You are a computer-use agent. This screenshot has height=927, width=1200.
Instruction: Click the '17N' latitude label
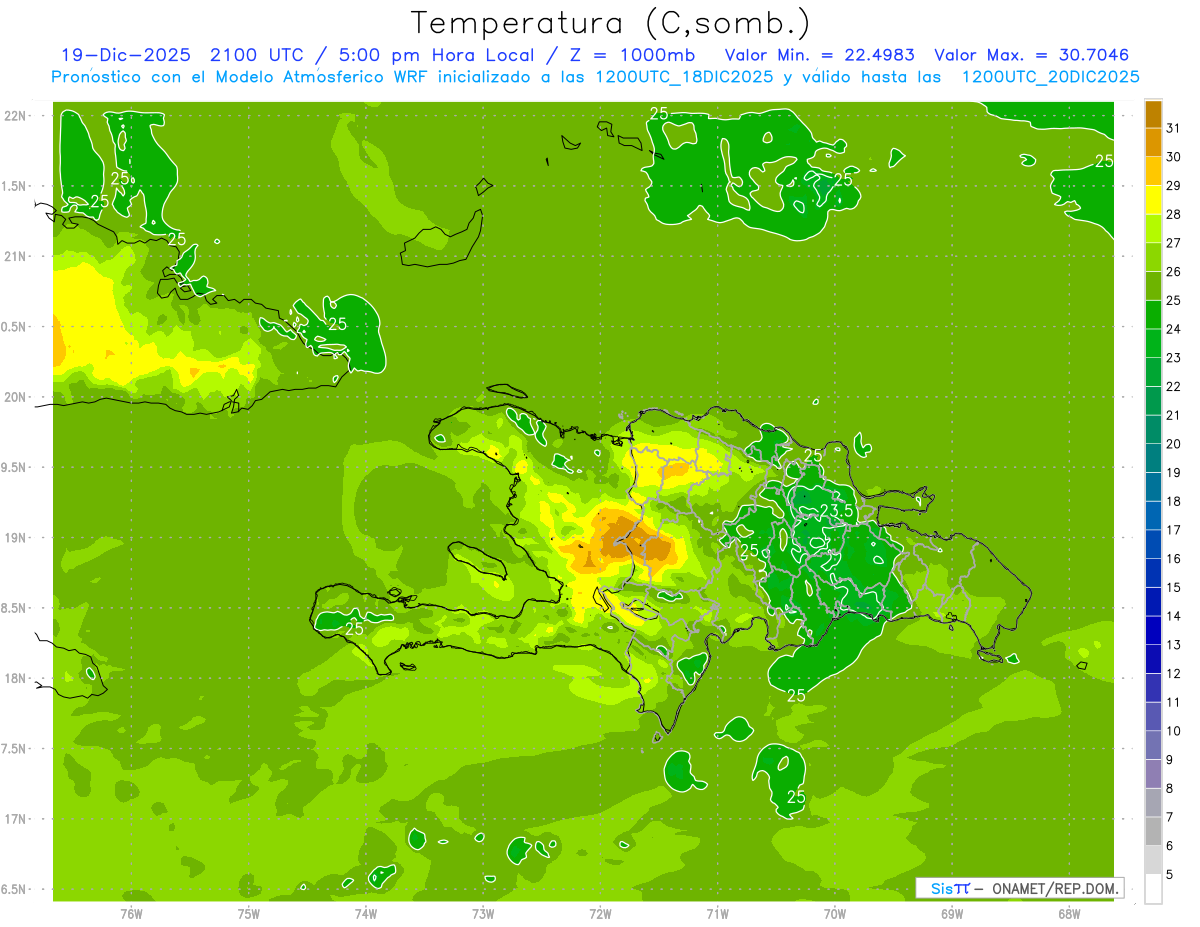click(17, 819)
